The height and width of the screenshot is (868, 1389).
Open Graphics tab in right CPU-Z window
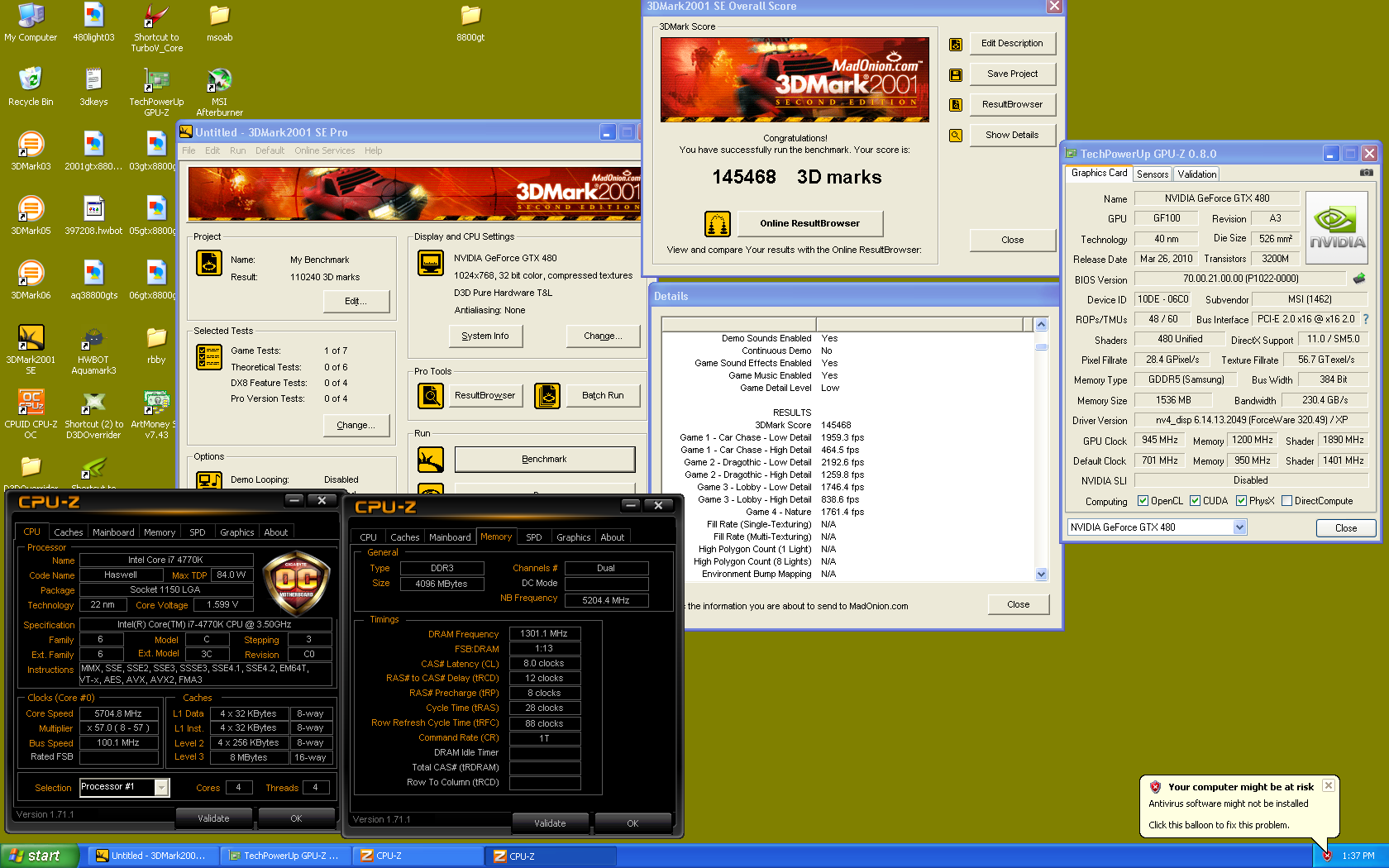(x=573, y=537)
